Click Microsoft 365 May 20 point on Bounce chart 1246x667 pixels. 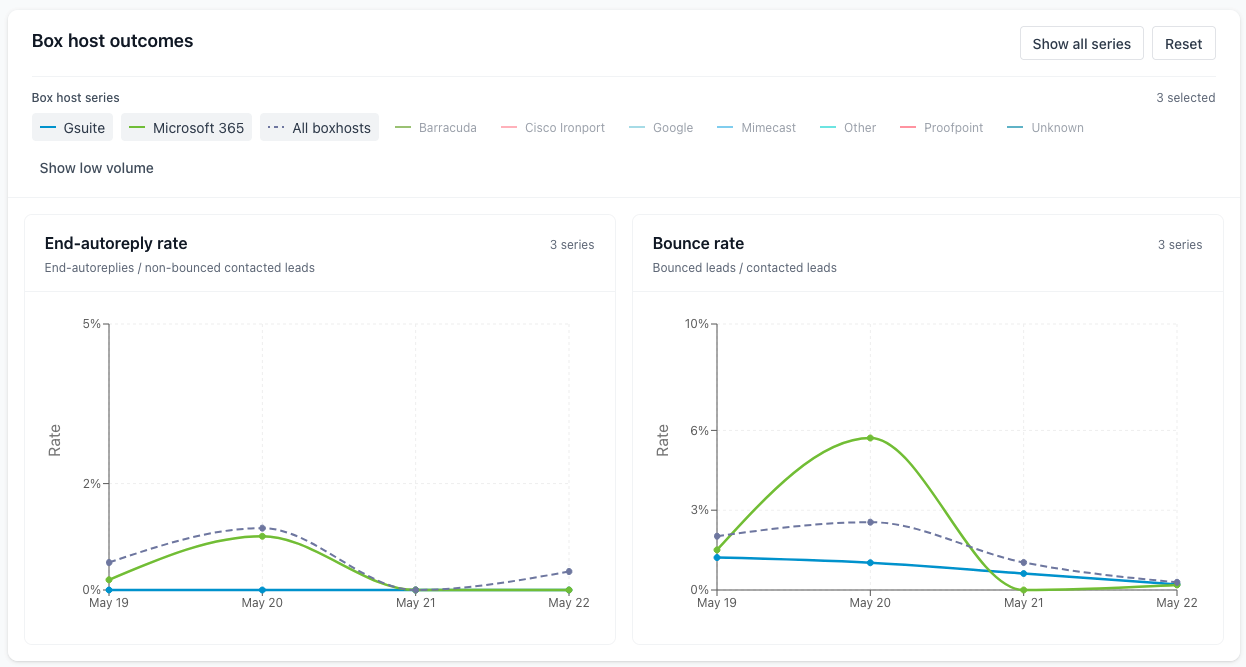click(870, 438)
